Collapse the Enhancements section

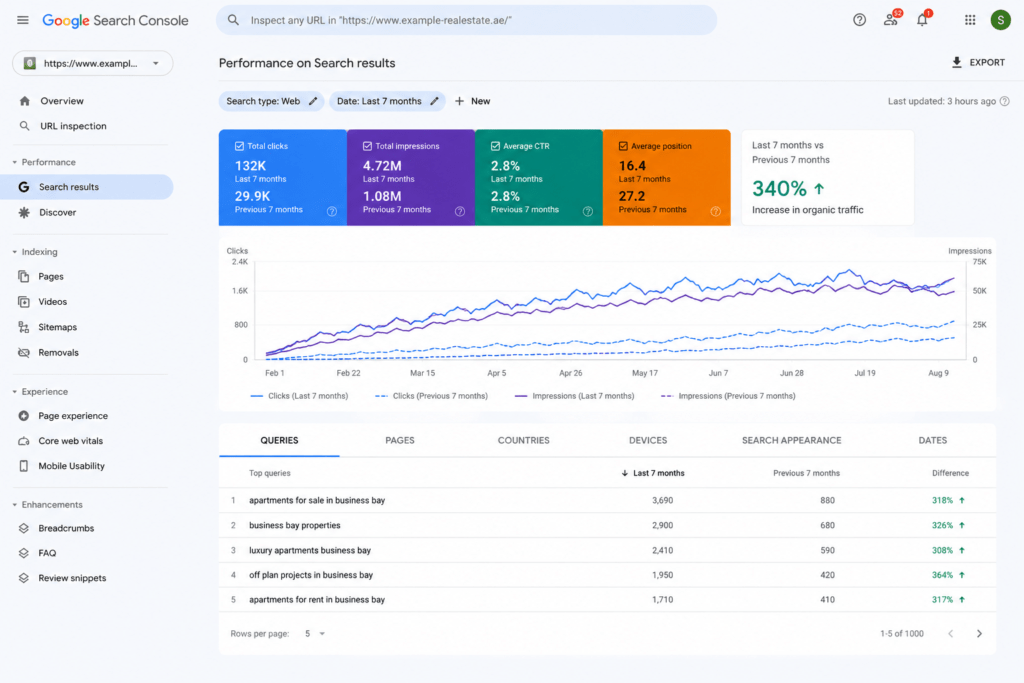pyautogui.click(x=14, y=505)
